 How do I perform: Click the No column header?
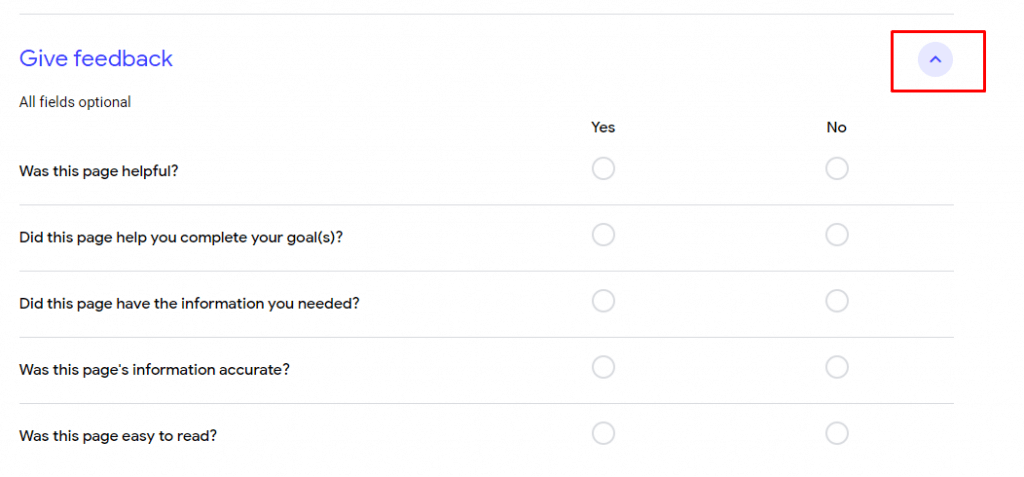tap(837, 127)
